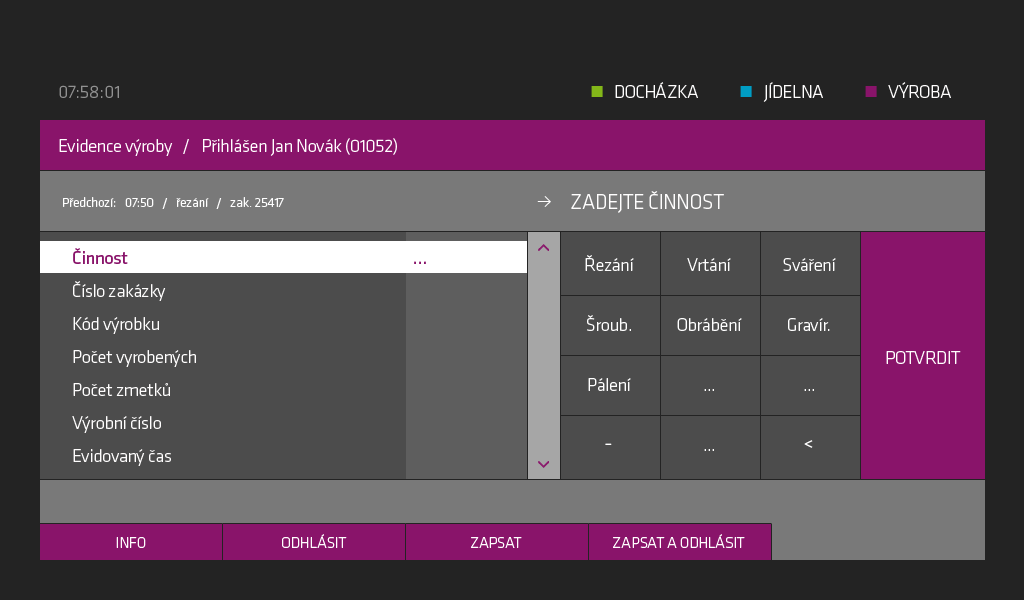This screenshot has height=600, width=1024.
Task: Click the Činnost value field showing dots
Action: click(x=466, y=257)
